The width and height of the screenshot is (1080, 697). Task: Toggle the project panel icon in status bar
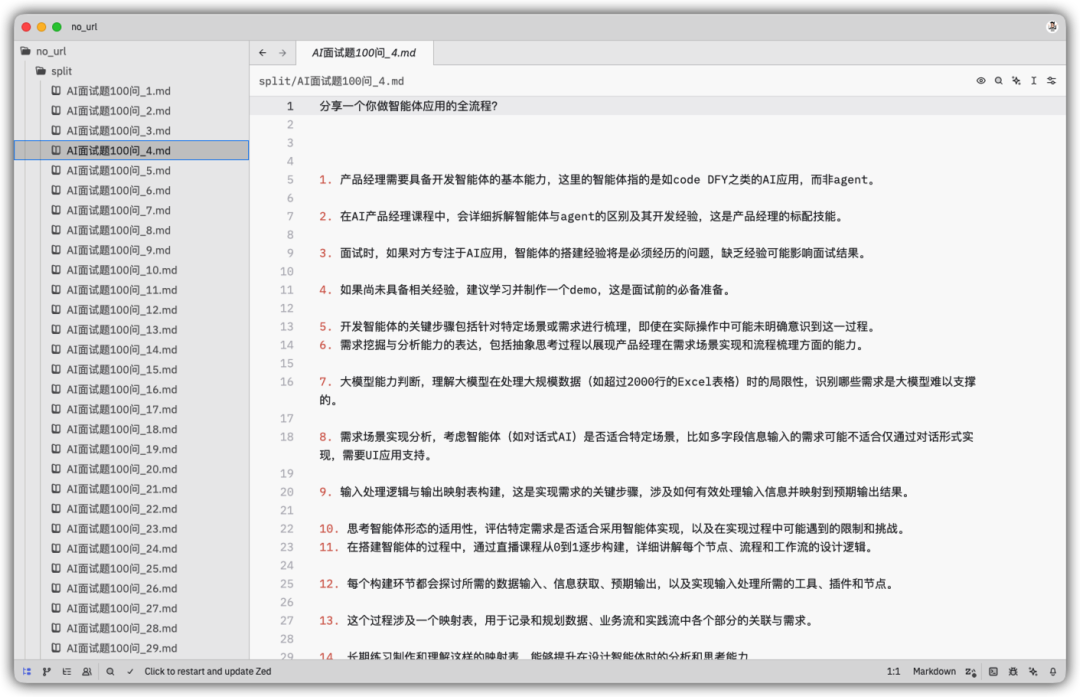click(x=27, y=672)
